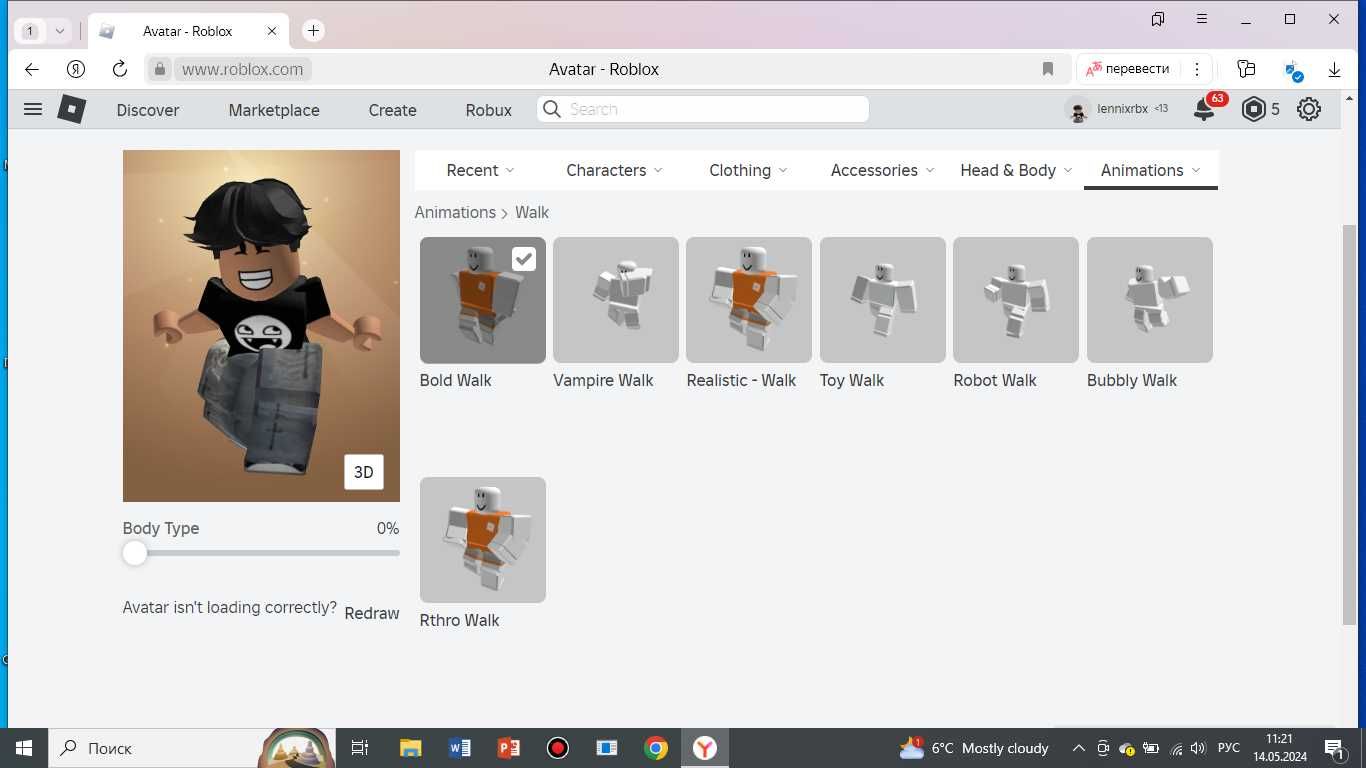Click the Yandex home button icon
This screenshot has height=768, width=1366.
[x=76, y=69]
